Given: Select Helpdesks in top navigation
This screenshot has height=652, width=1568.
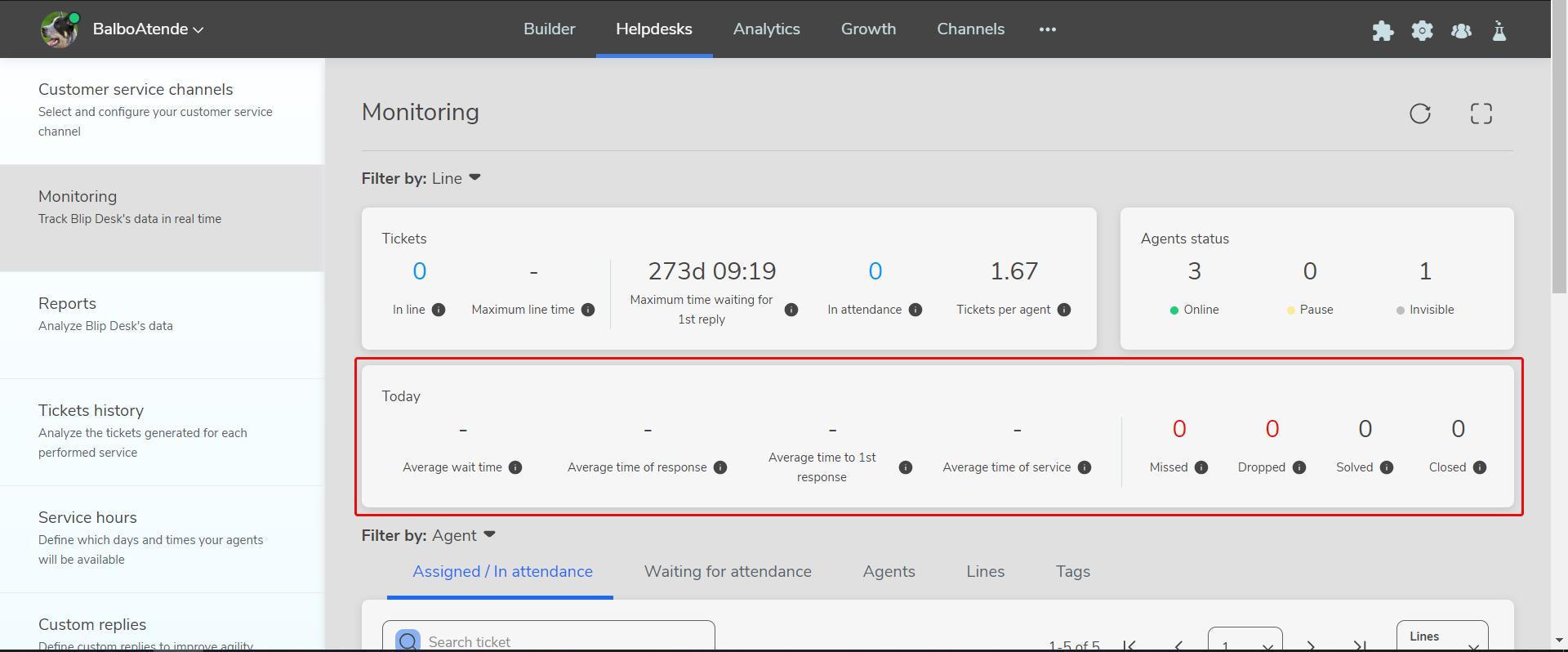Looking at the screenshot, I should coord(654,29).
